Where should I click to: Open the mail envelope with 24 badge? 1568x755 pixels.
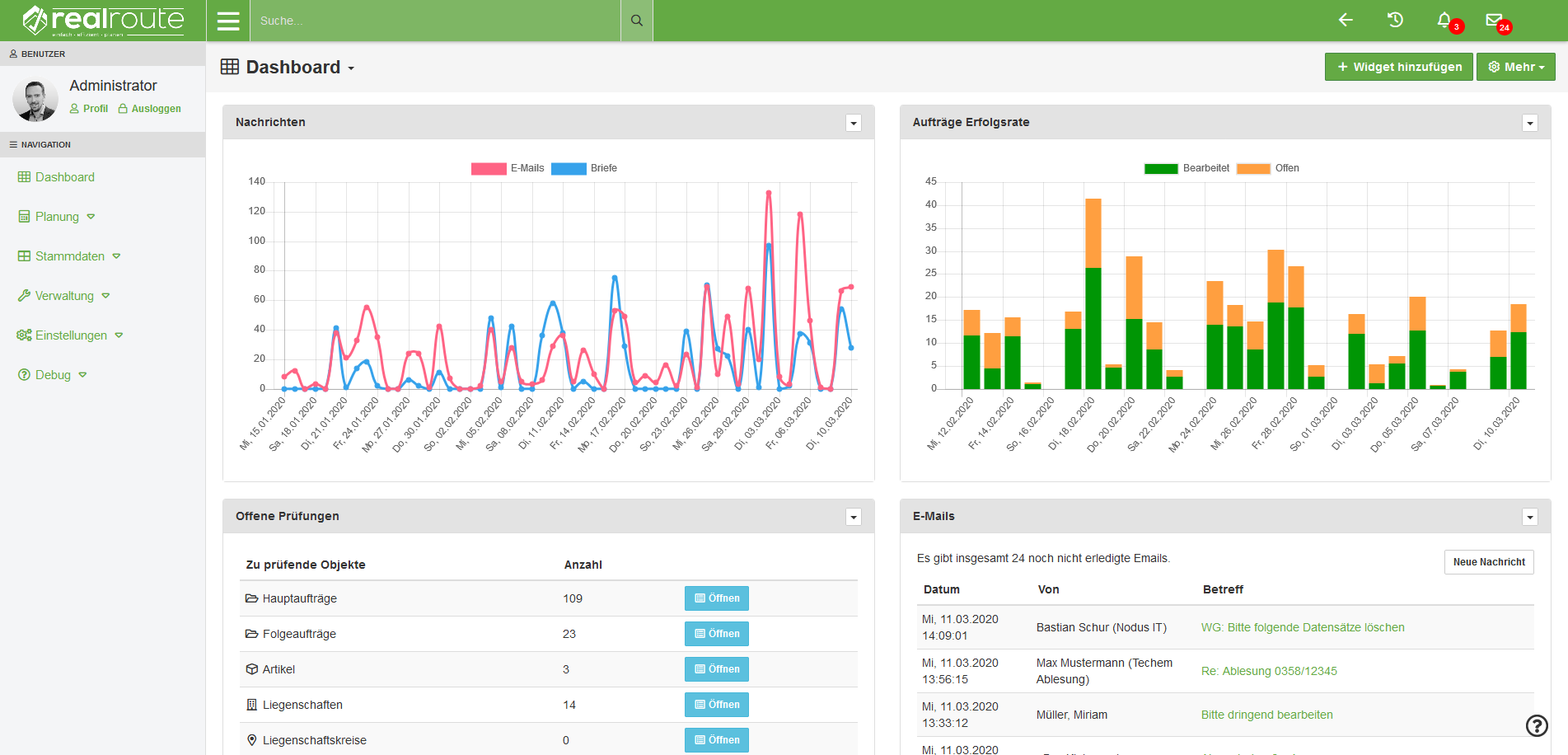pyautogui.click(x=1494, y=20)
